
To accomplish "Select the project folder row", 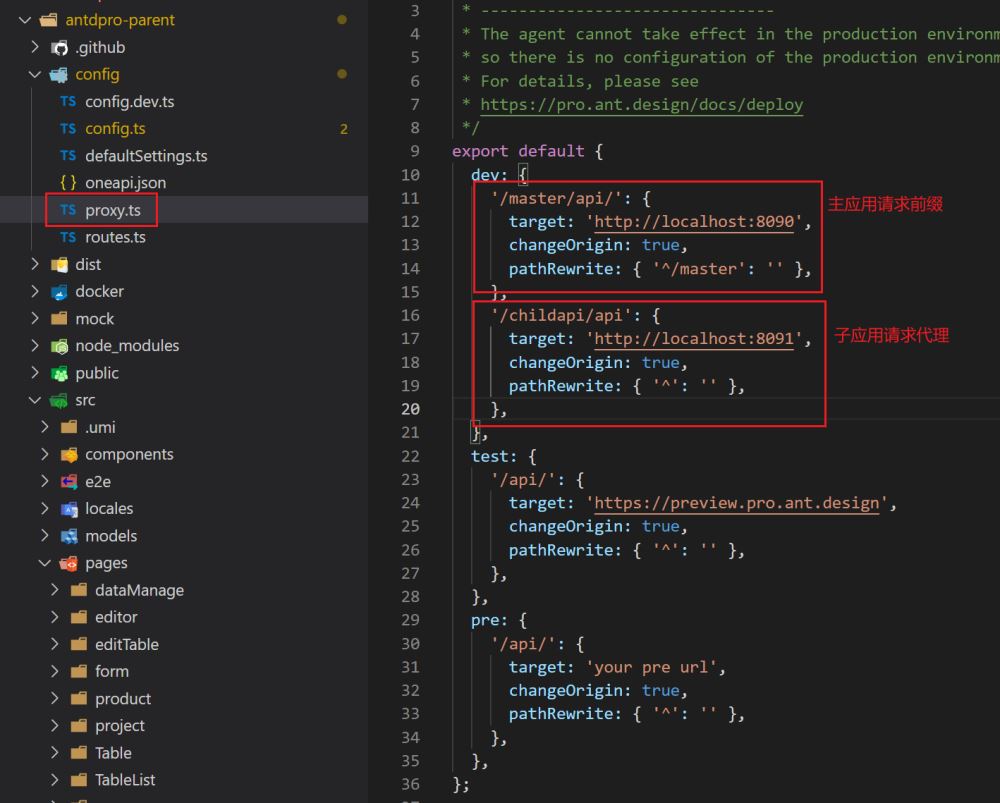I will click(184, 725).
